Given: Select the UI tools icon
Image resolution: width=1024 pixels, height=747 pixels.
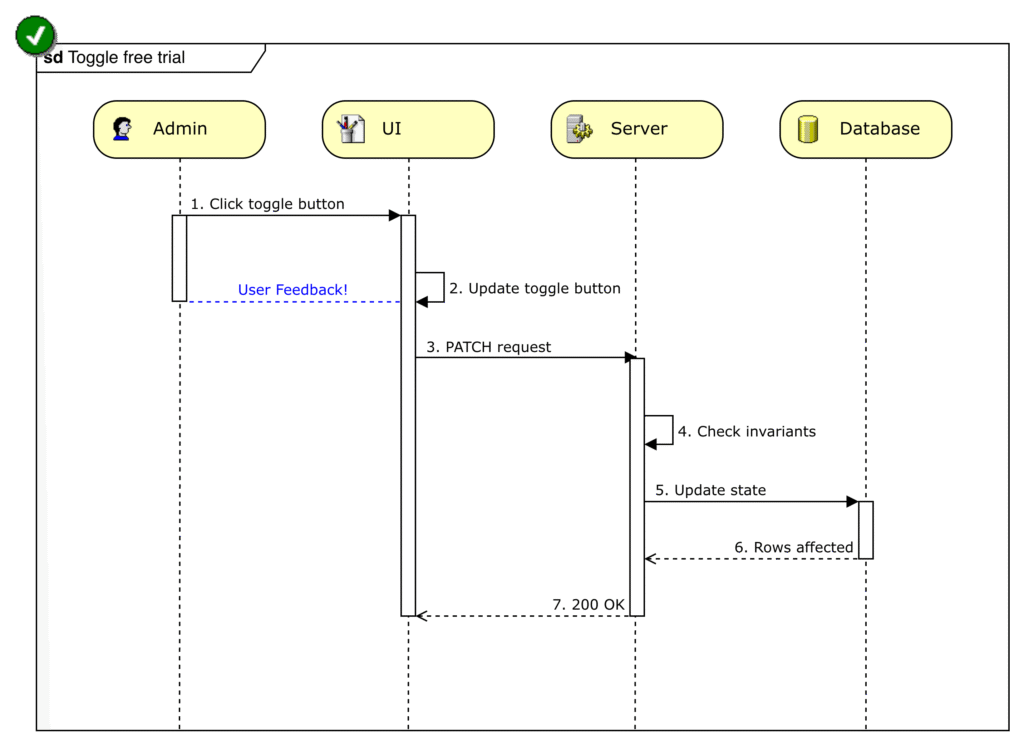Looking at the screenshot, I should click(x=351, y=129).
